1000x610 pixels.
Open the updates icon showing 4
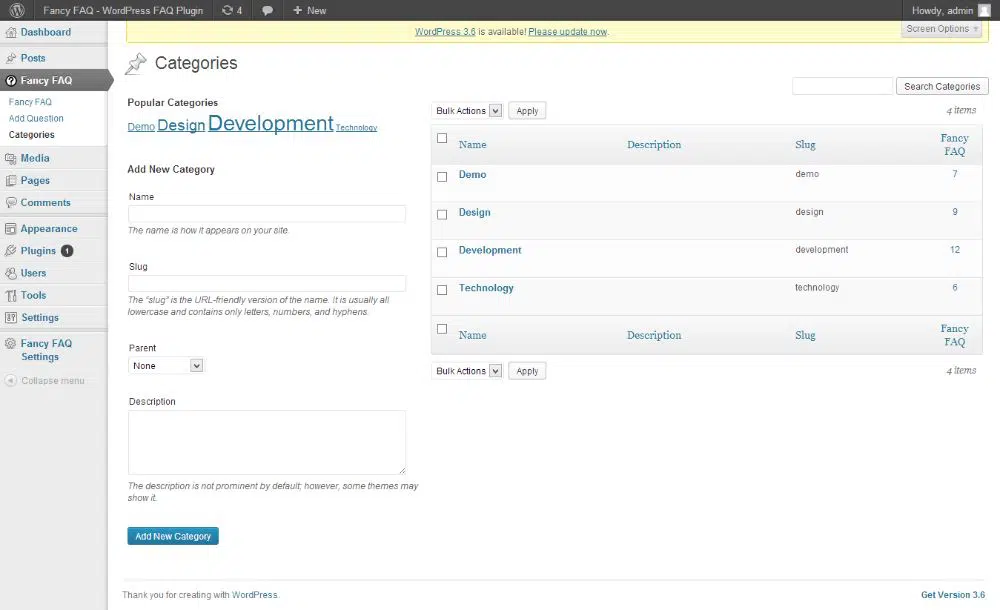pos(228,10)
